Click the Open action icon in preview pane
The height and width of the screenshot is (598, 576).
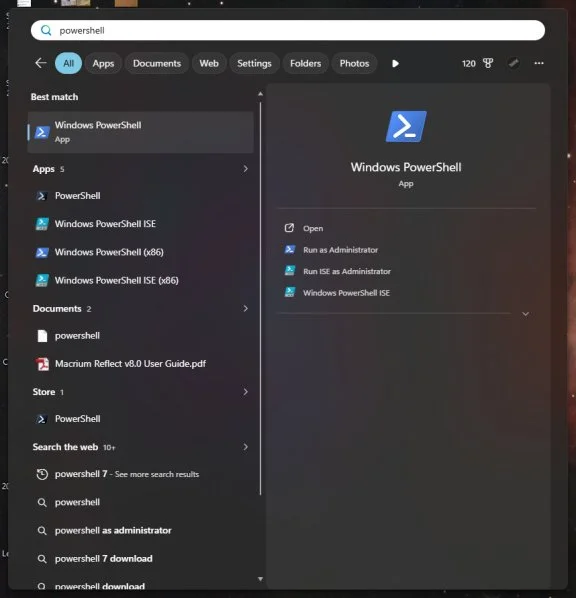coord(290,228)
